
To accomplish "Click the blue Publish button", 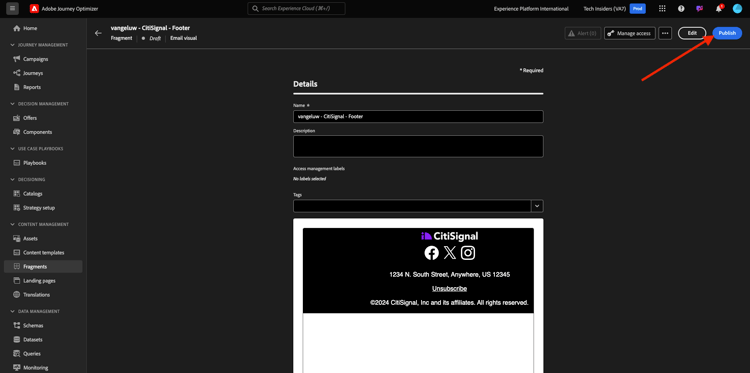I will [x=727, y=33].
